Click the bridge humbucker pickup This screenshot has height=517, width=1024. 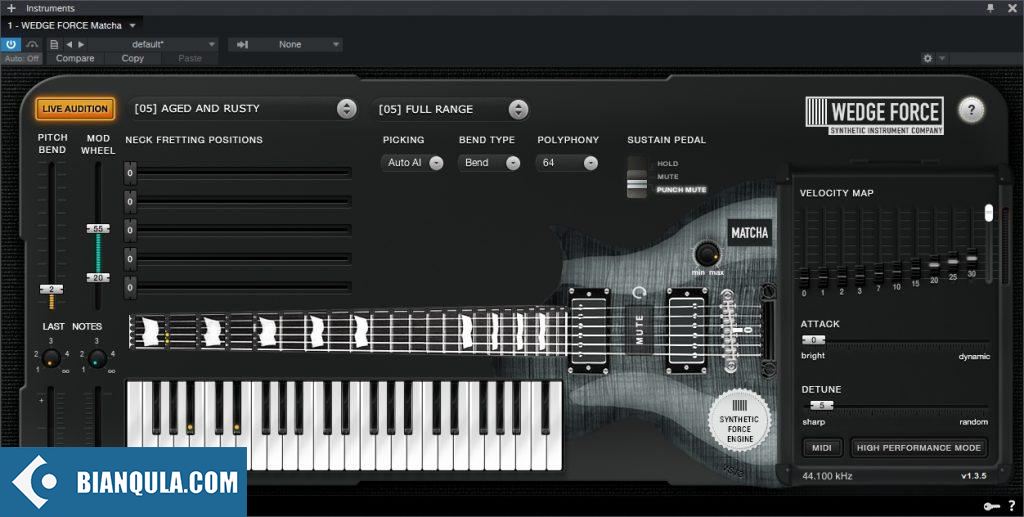[687, 330]
